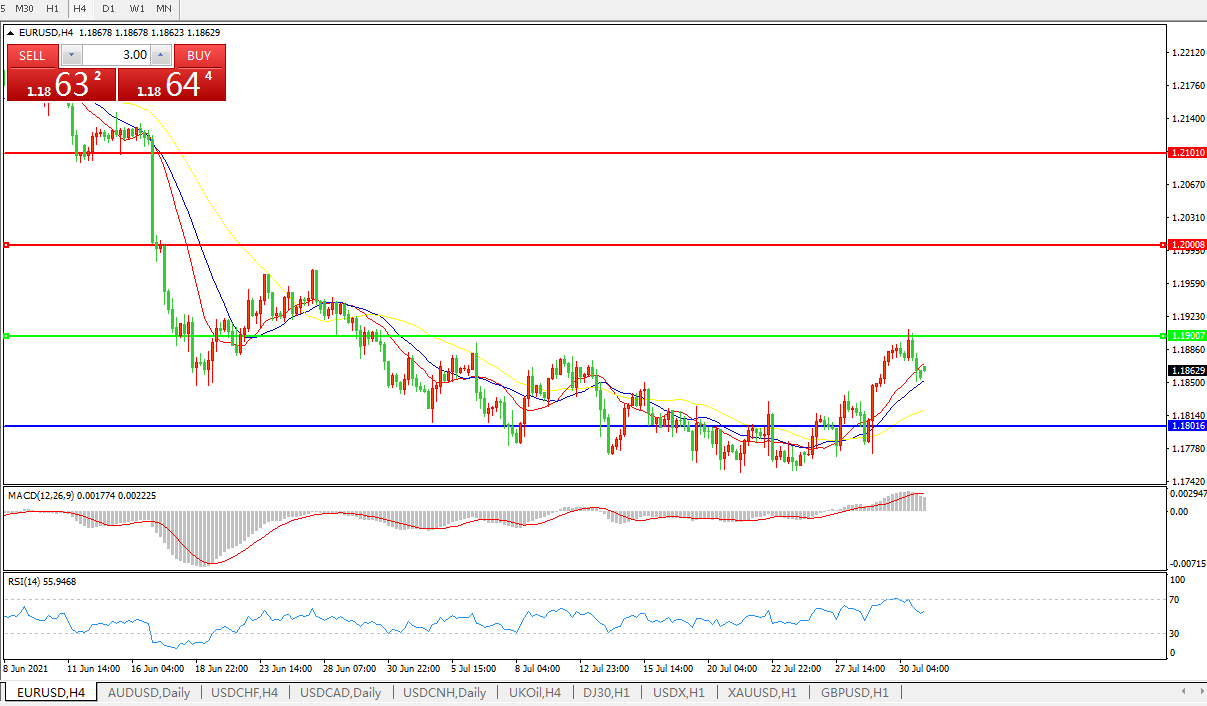
Task: Switch to the H1 timeframe
Action: [52, 8]
